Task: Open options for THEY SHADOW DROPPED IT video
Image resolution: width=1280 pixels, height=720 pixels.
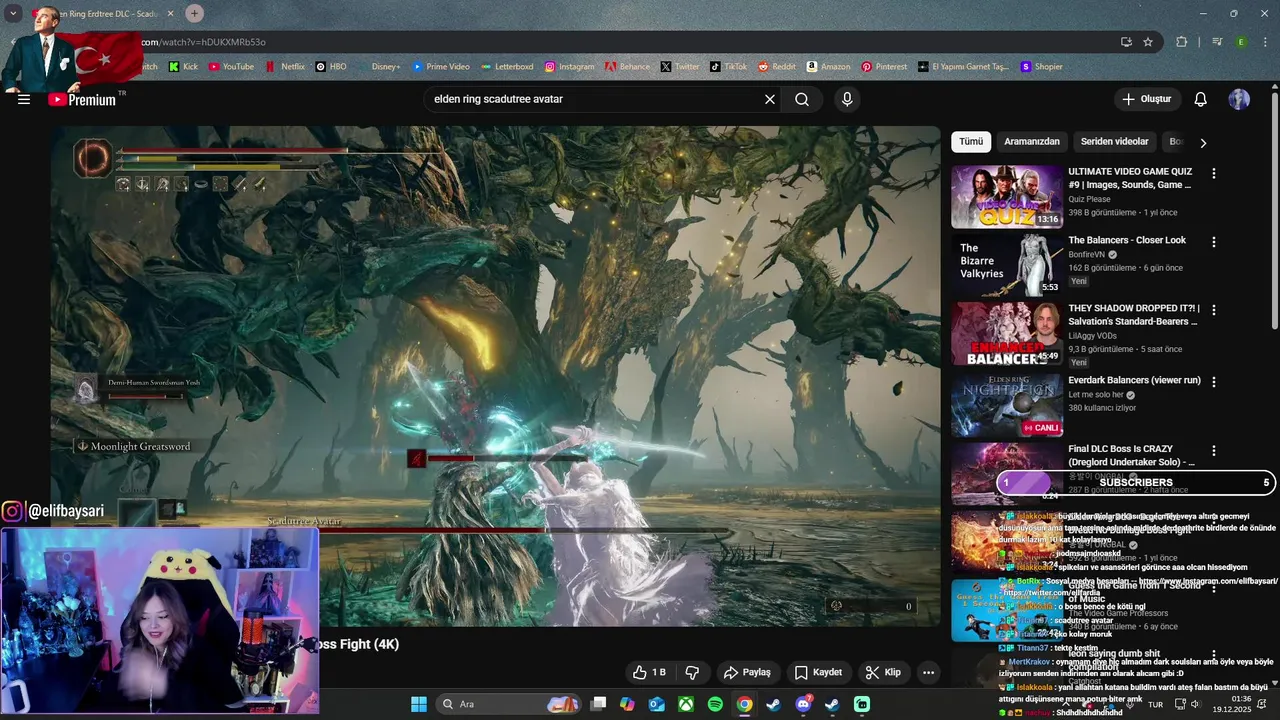Action: point(1214,312)
